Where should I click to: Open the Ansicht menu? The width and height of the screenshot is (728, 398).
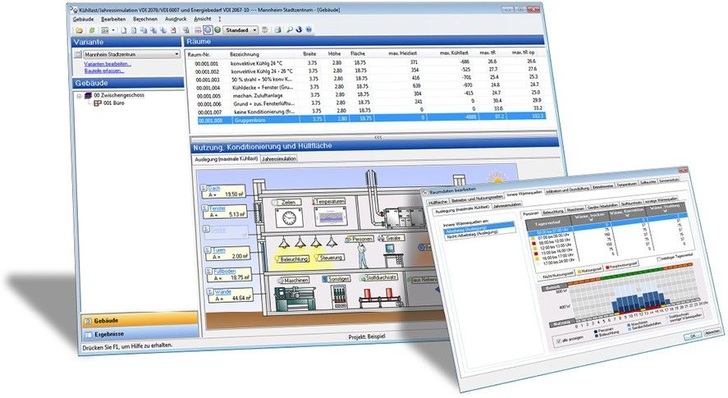[x=202, y=19]
